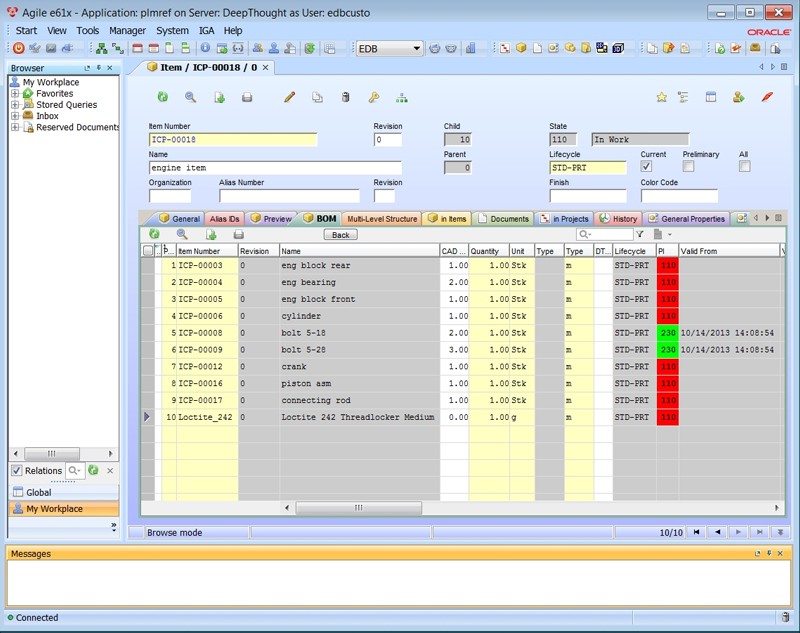Open the IGA menu

[x=206, y=31]
